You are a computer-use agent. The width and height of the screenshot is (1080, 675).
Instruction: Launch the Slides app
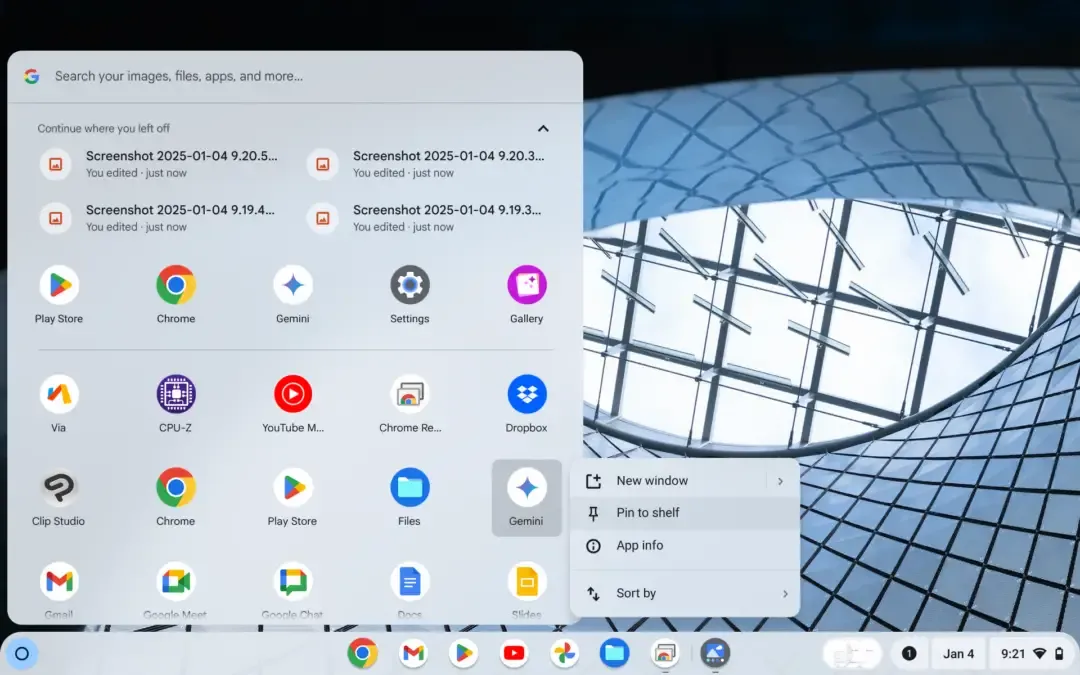pos(527,590)
